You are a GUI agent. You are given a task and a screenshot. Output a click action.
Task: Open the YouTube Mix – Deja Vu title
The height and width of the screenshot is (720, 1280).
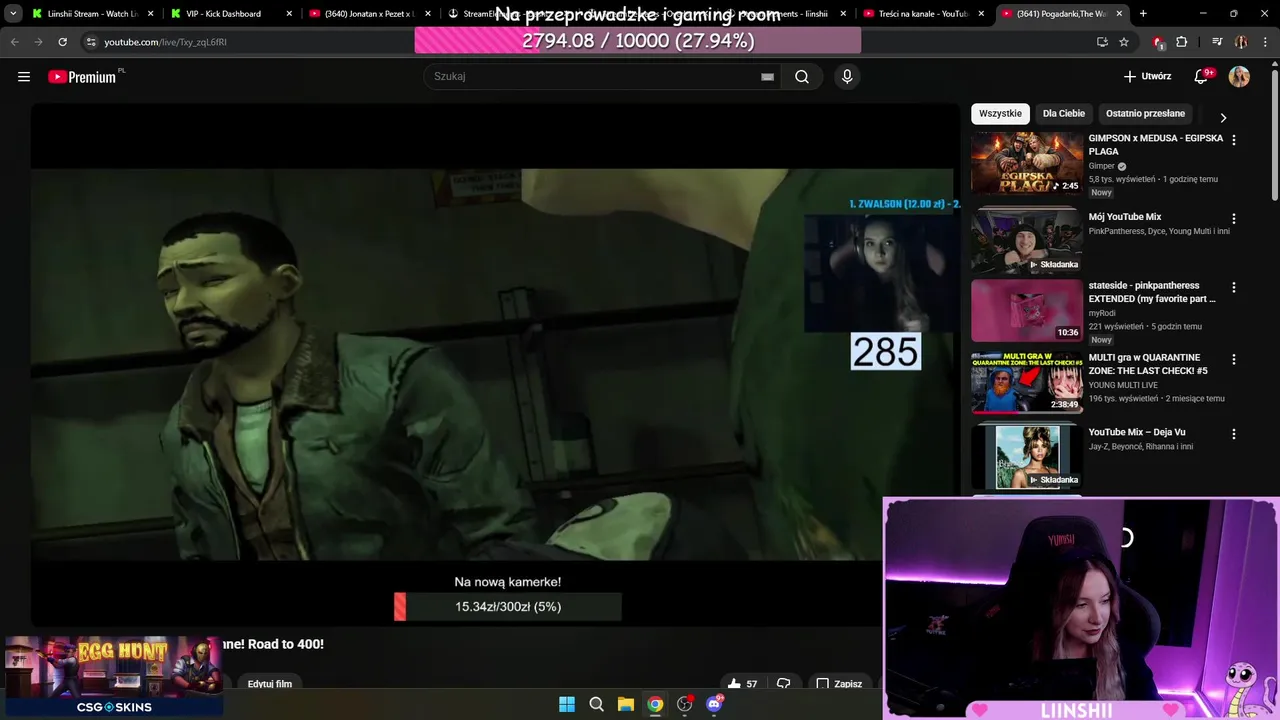click(x=1137, y=432)
